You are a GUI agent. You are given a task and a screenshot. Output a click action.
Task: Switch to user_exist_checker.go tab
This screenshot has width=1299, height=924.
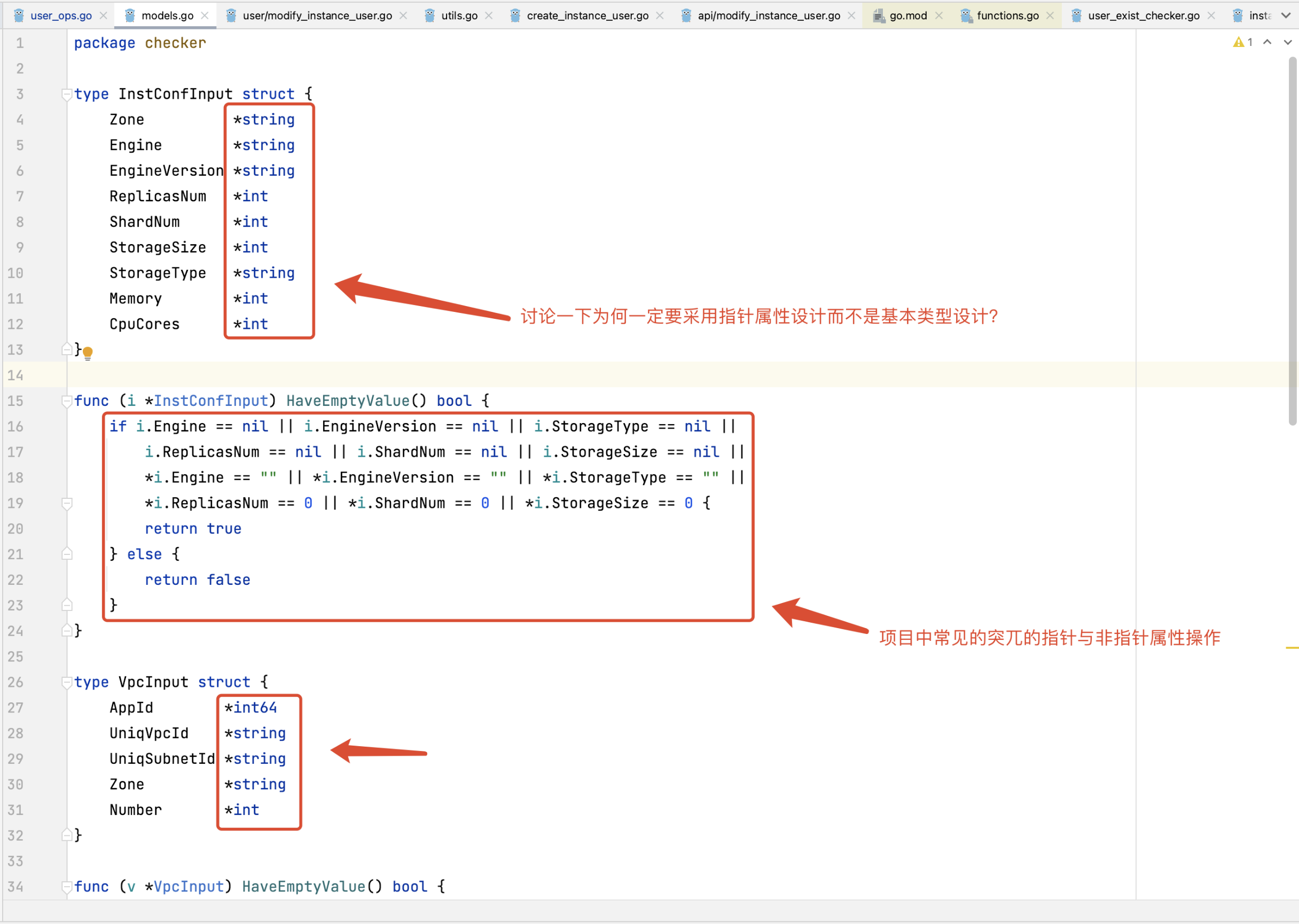coord(1143,15)
